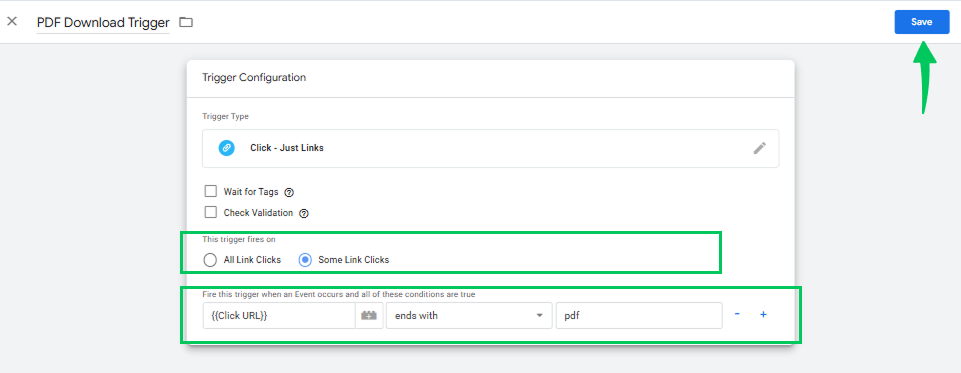Edit trigger type using the pencil icon

[759, 148]
